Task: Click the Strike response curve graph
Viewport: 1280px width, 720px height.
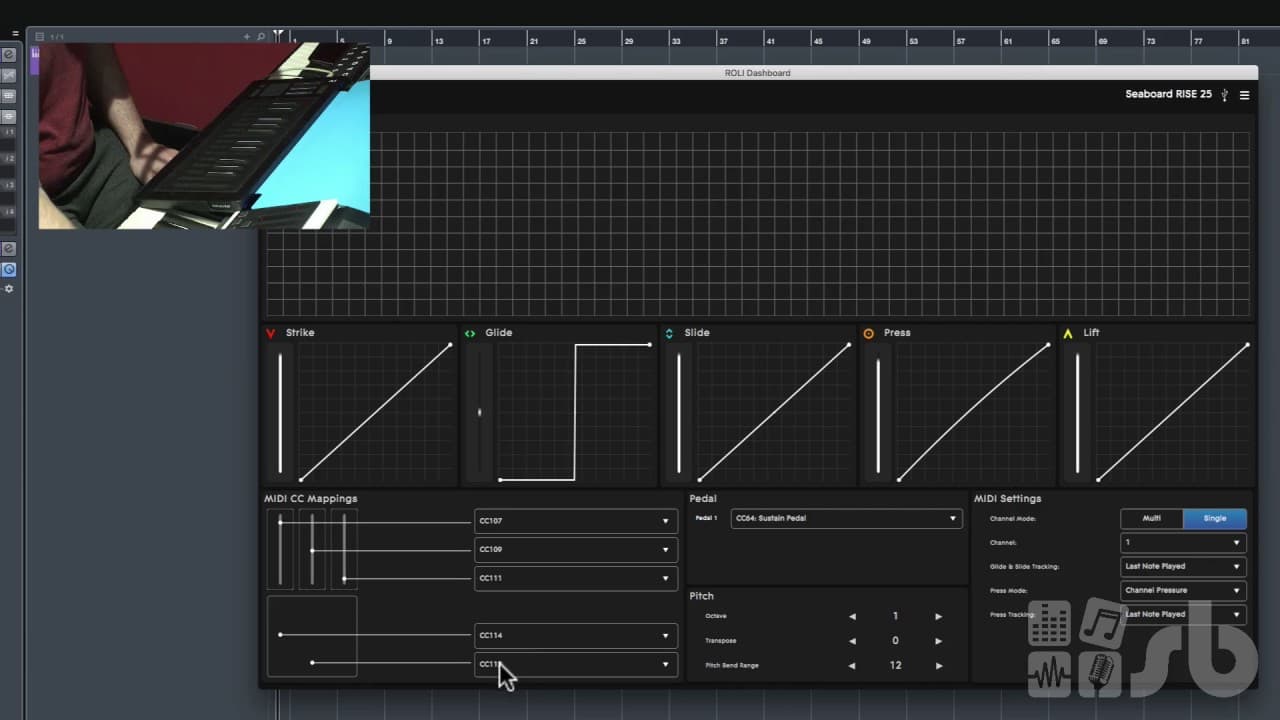Action: coord(375,412)
